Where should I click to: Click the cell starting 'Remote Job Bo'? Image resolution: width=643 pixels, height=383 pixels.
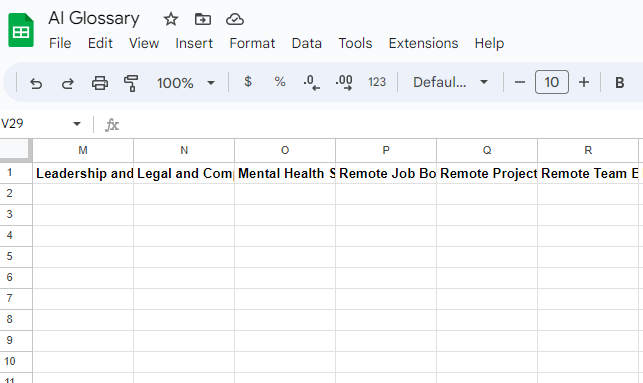[x=386, y=173]
